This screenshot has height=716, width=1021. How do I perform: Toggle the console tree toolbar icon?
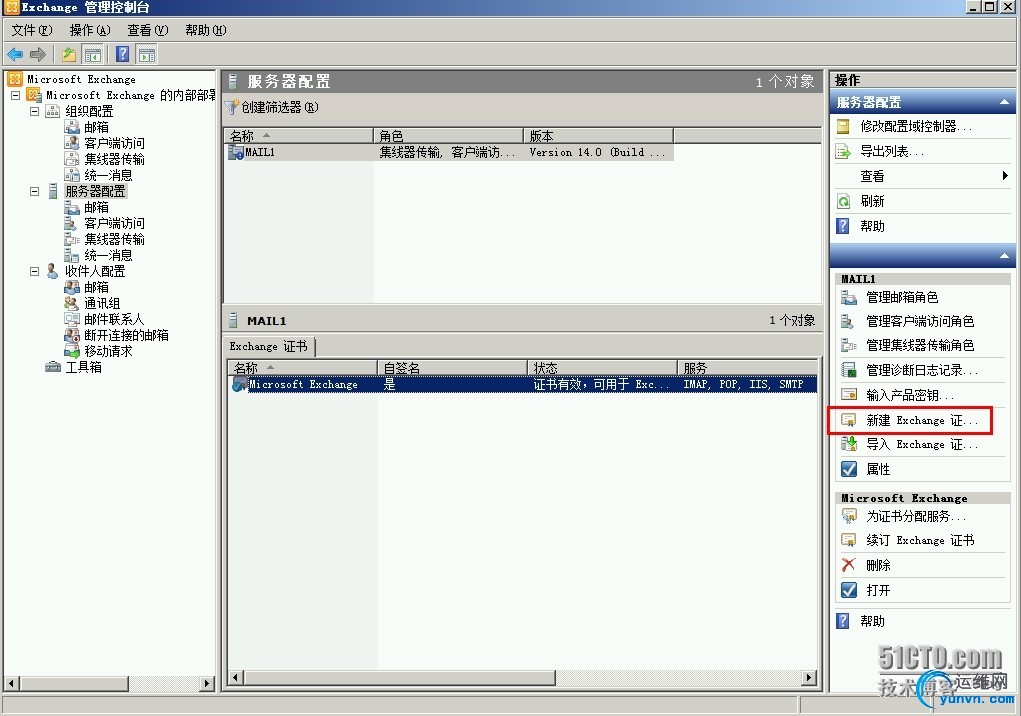(x=93, y=55)
